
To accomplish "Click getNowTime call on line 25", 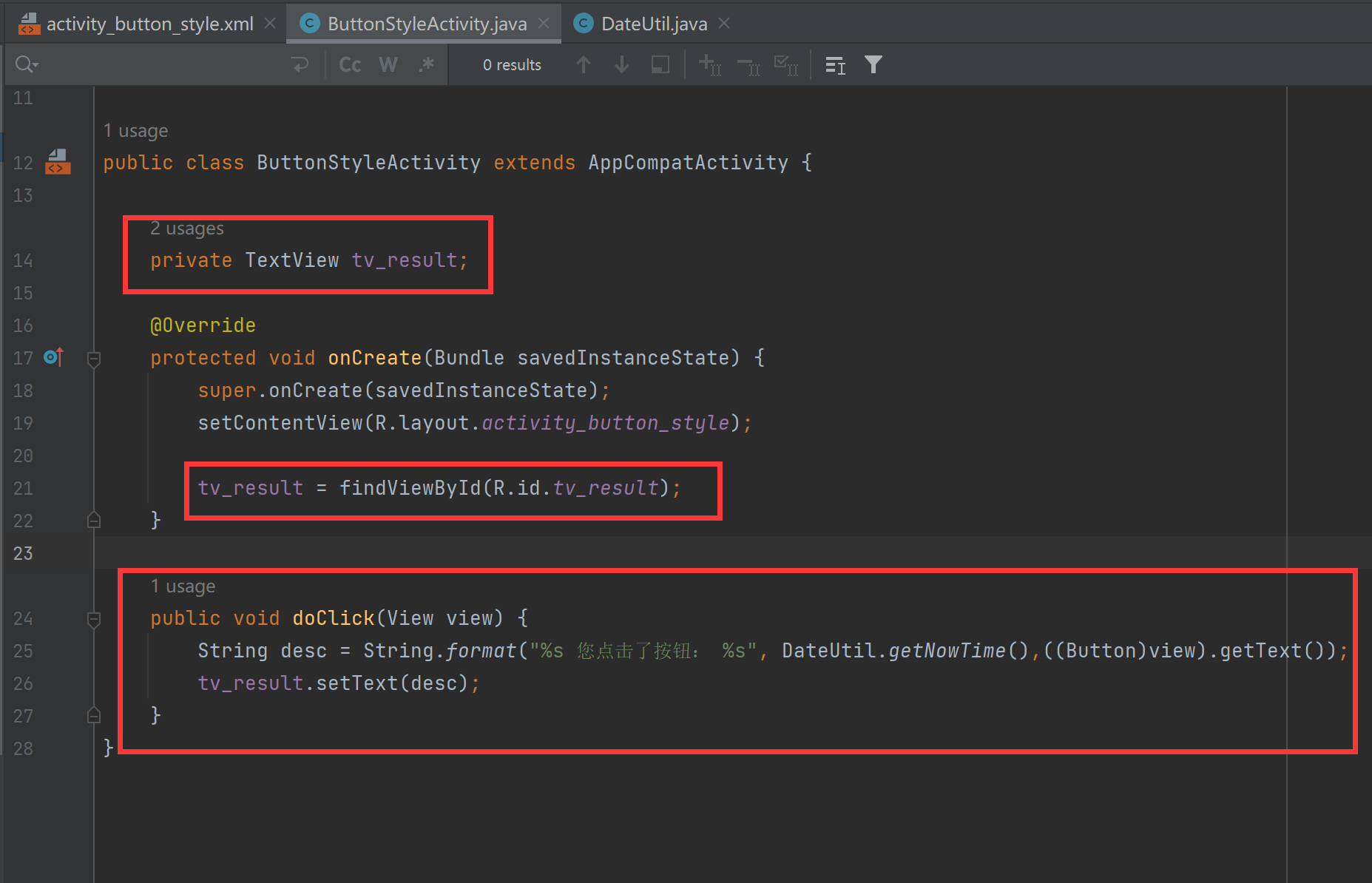I will 947,651.
